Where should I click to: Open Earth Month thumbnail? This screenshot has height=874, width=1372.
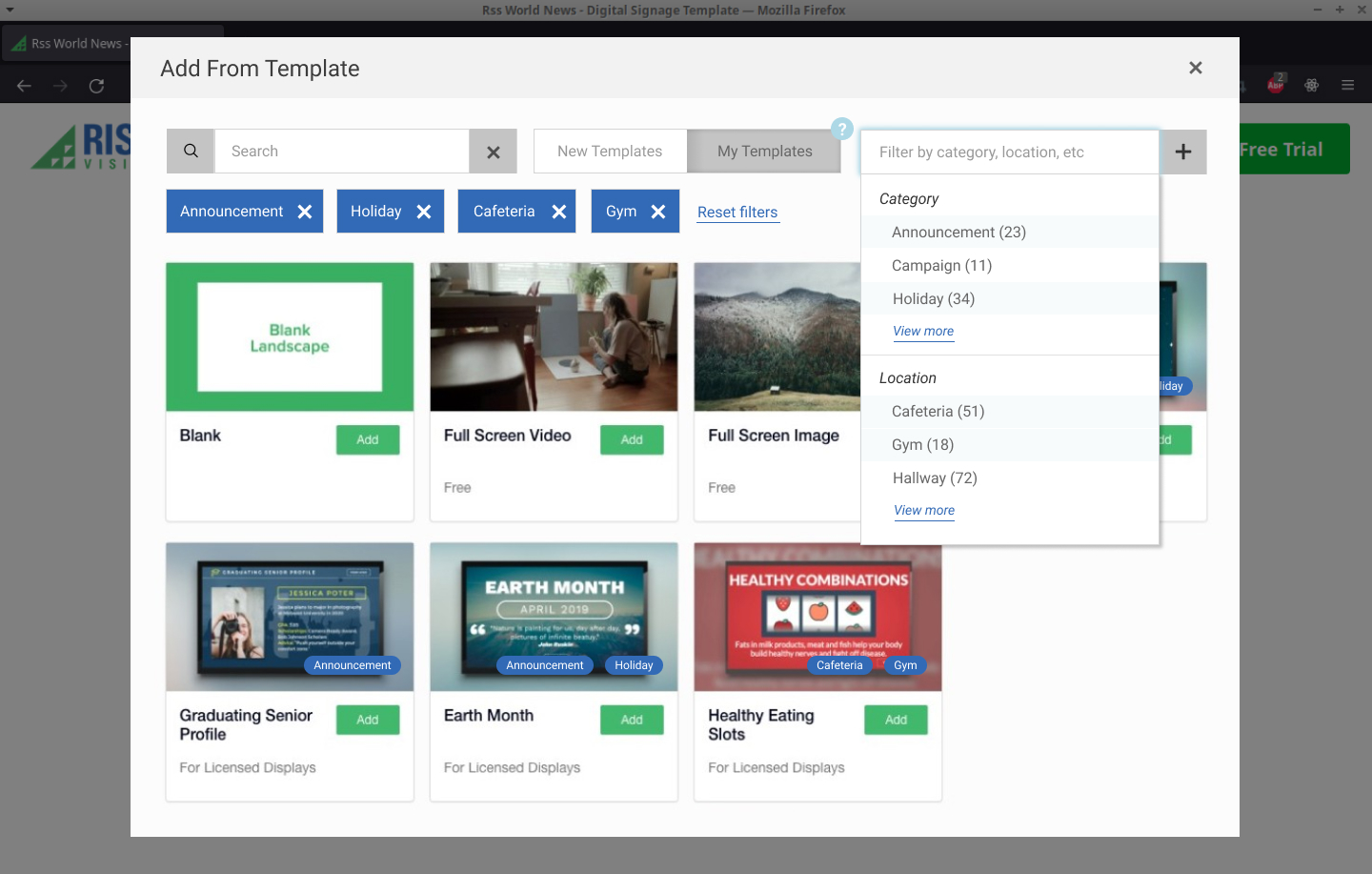[x=554, y=617]
